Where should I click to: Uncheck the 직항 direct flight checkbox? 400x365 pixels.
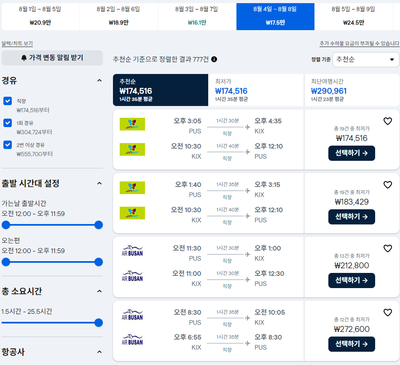point(7,101)
